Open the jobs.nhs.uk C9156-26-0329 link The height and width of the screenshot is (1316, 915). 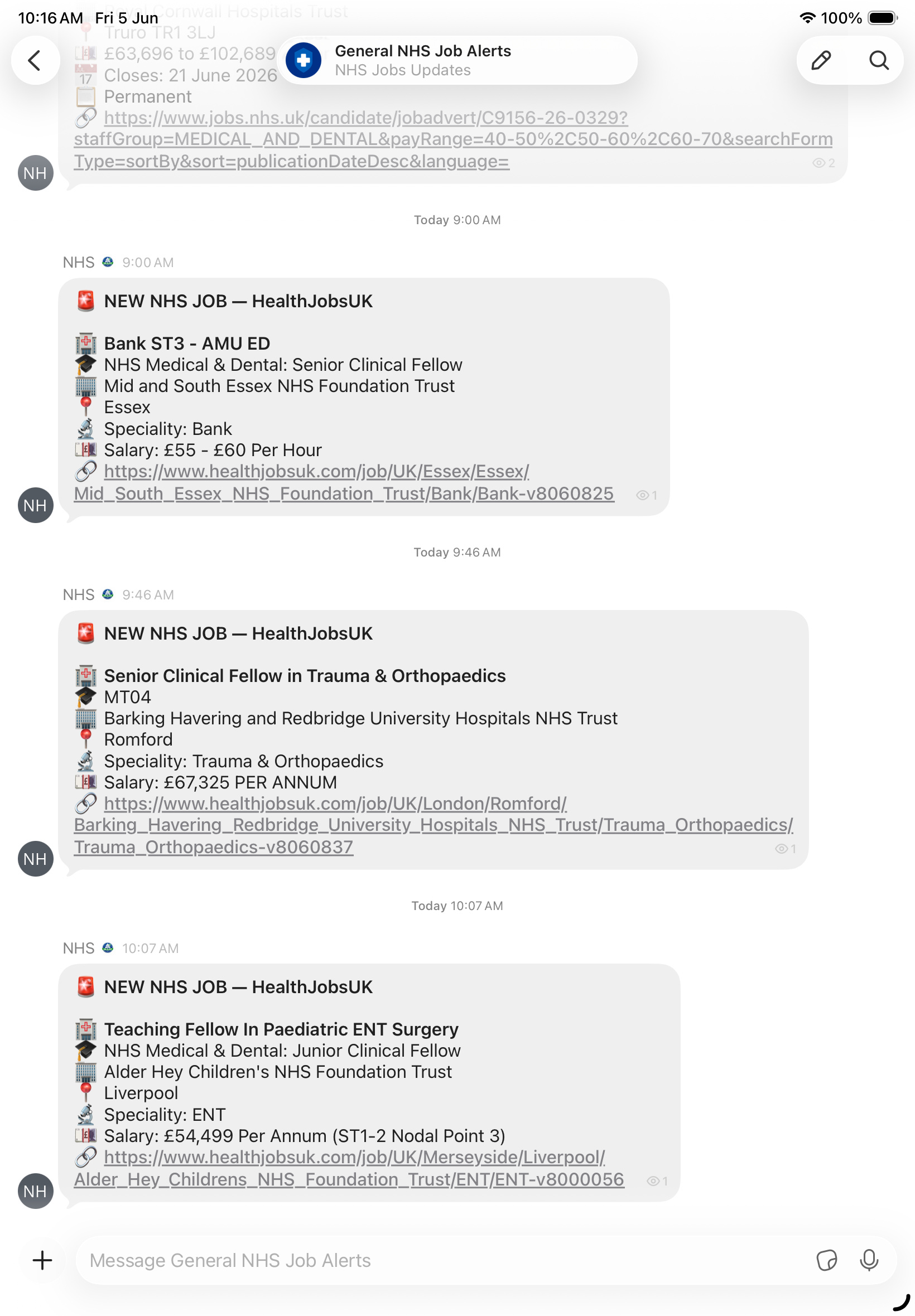click(453, 139)
